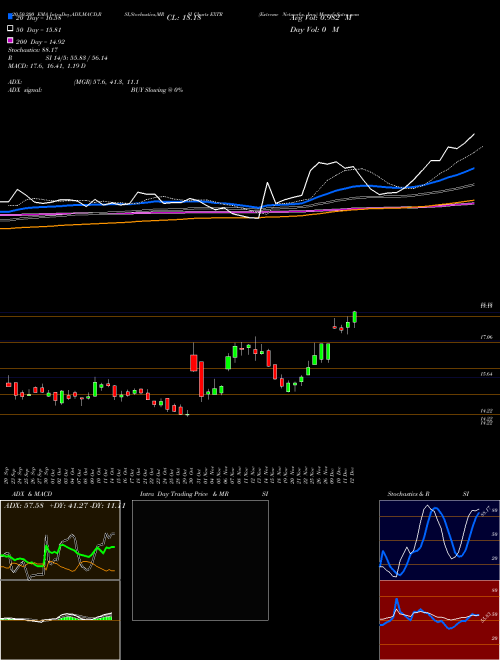This screenshot has height=660, width=500.
Task: Select the '50 Day - 15.81' legend text
Action: (x=38, y=30)
